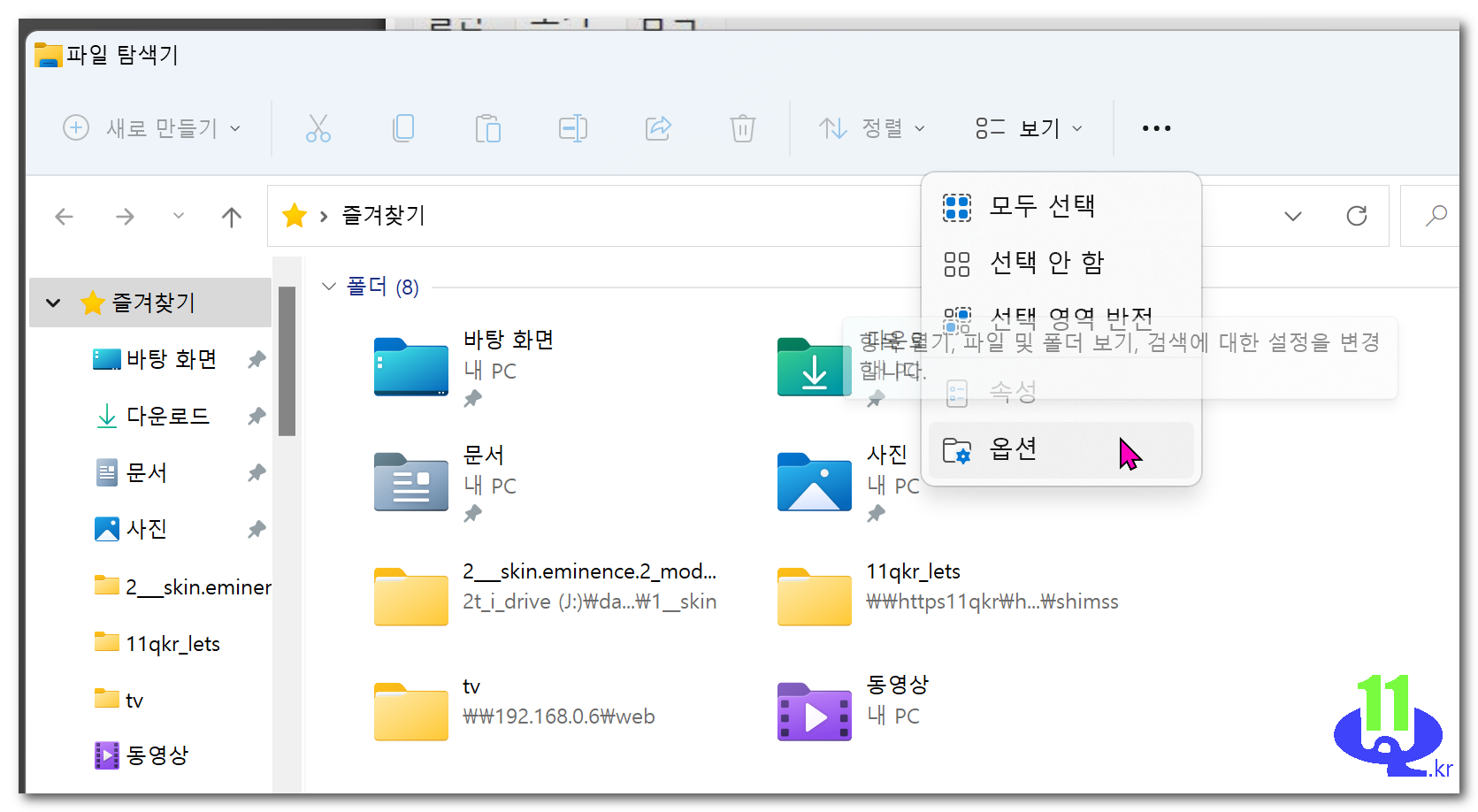The width and height of the screenshot is (1478, 812).
Task: Click the ₩₩https11qkr path text
Action: tap(992, 601)
